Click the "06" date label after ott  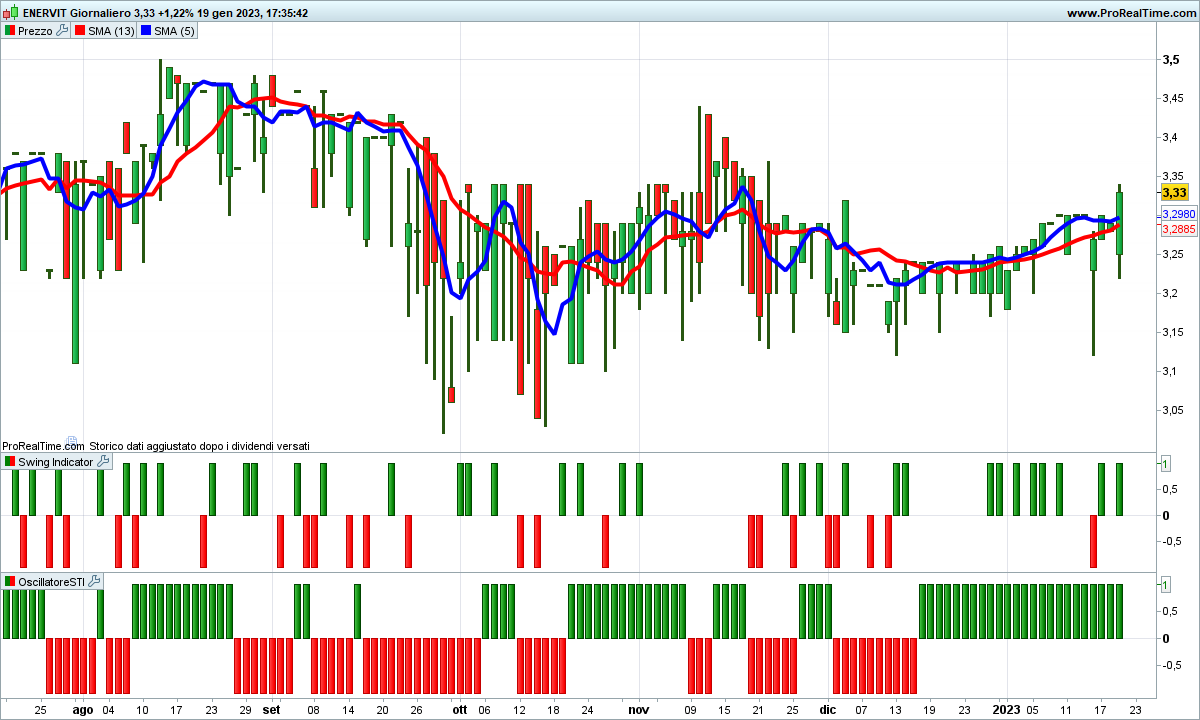[x=485, y=710]
